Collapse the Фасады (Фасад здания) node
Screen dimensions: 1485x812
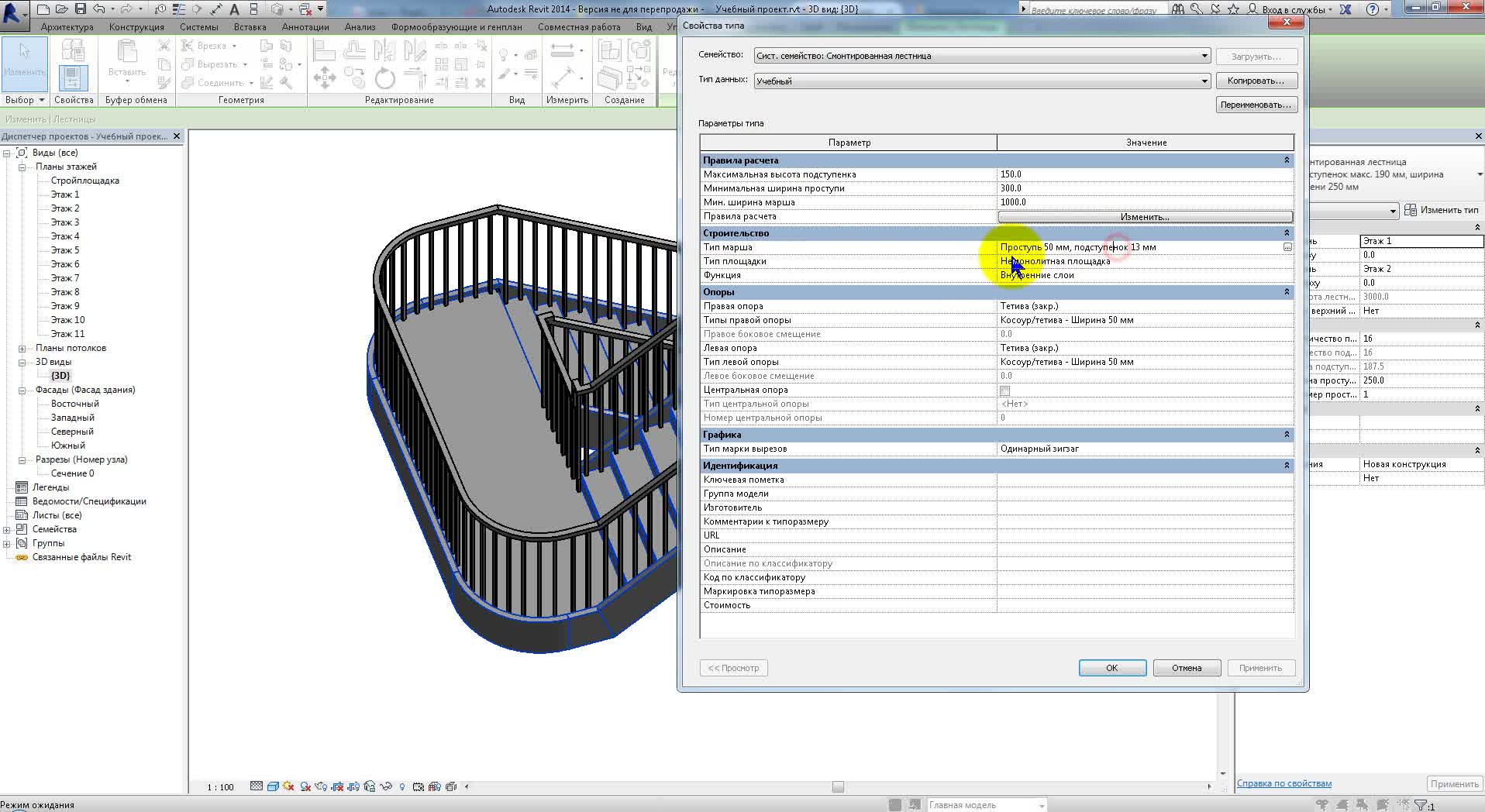22,390
